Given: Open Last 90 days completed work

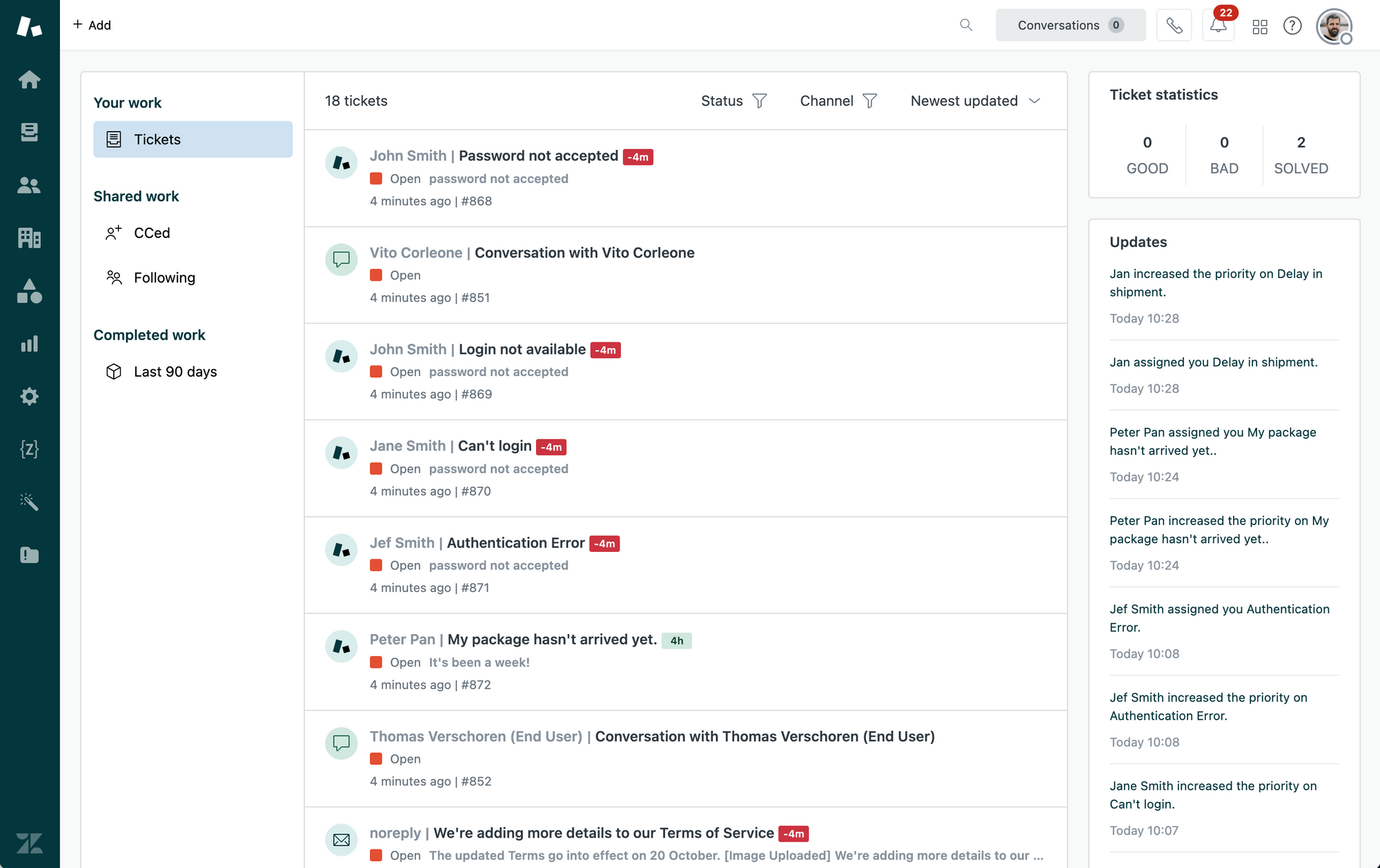Looking at the screenshot, I should (x=175, y=371).
